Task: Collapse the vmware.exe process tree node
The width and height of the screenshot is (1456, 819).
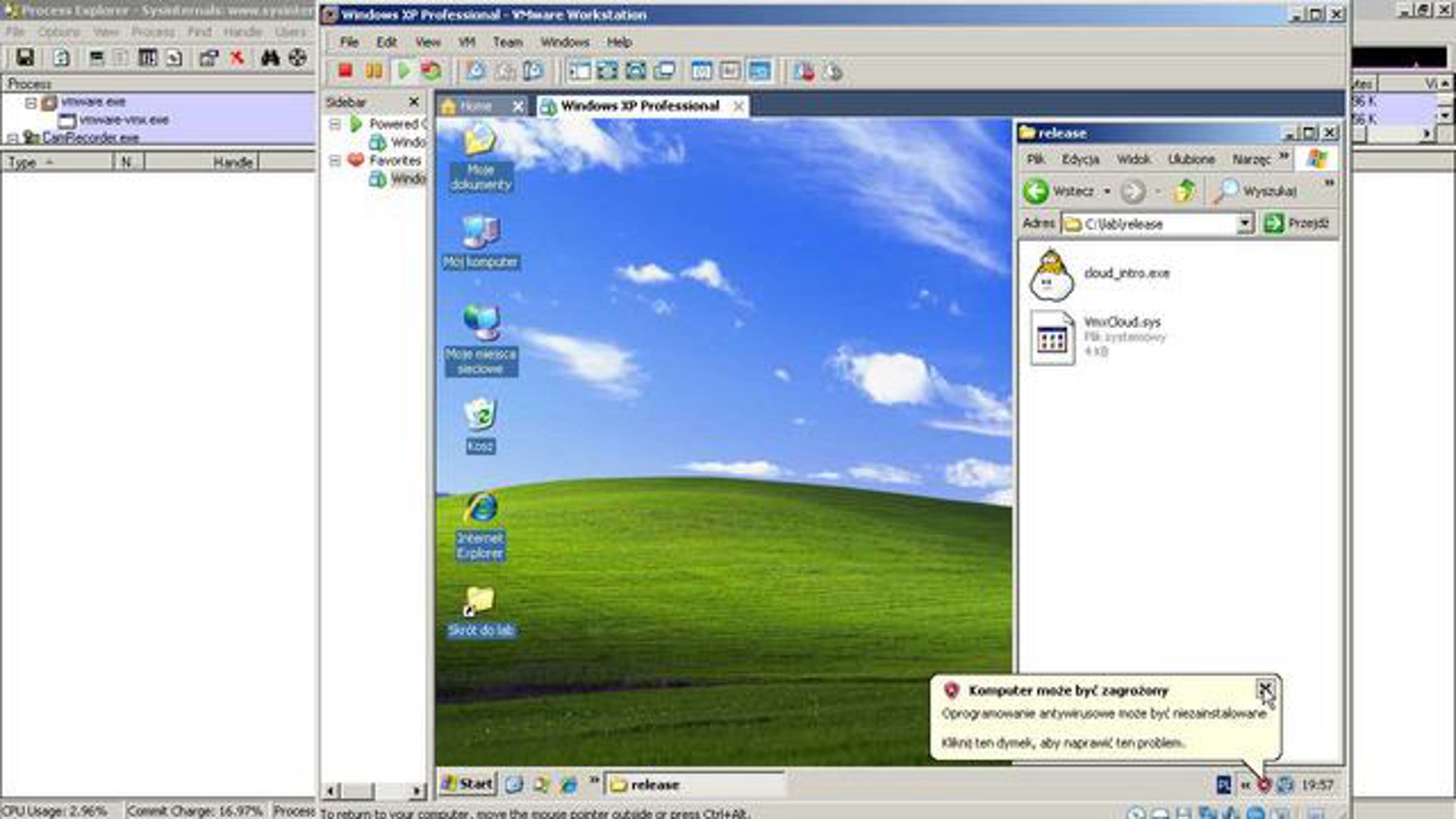Action: click(x=30, y=103)
